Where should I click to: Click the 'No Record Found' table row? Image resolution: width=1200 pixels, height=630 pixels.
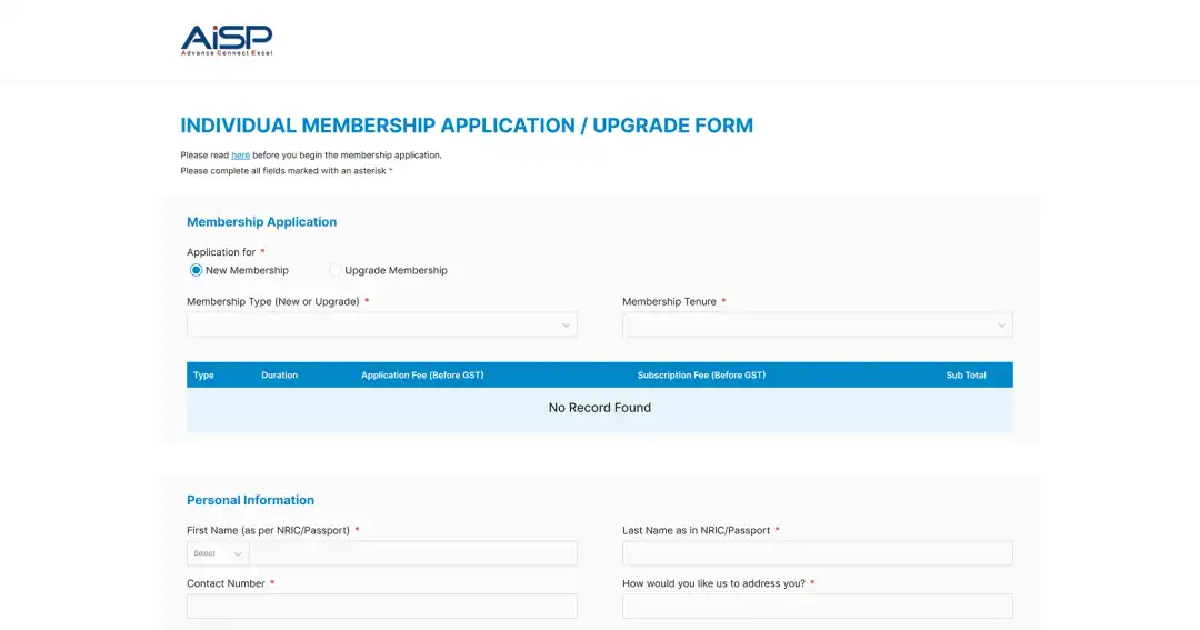pyautogui.click(x=600, y=408)
